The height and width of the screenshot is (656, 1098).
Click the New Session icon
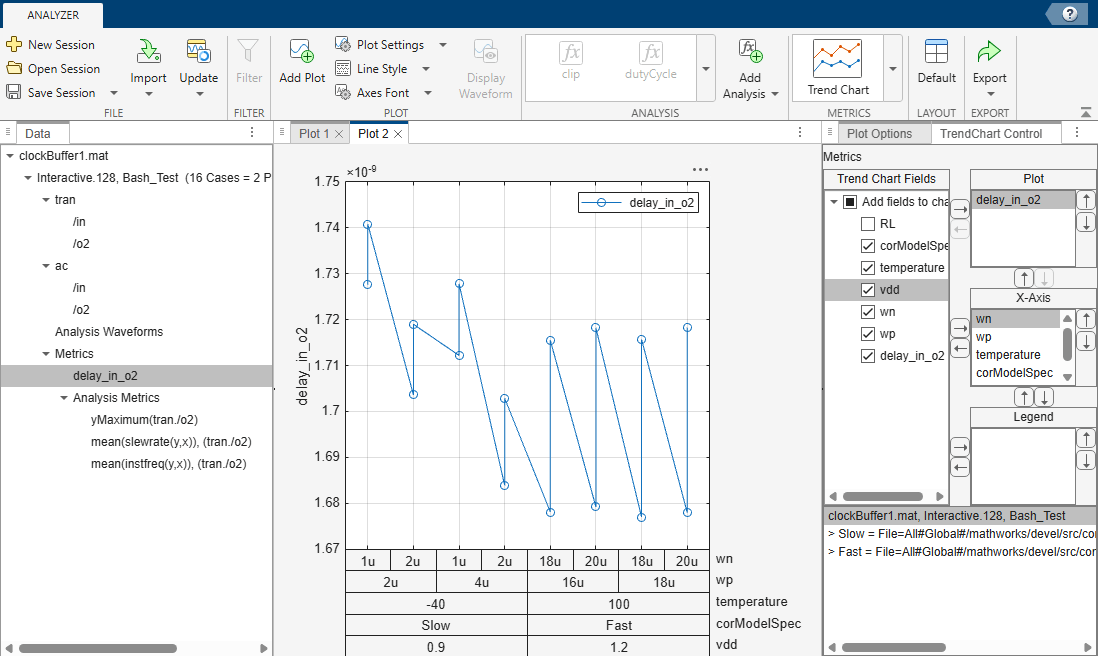(14, 44)
